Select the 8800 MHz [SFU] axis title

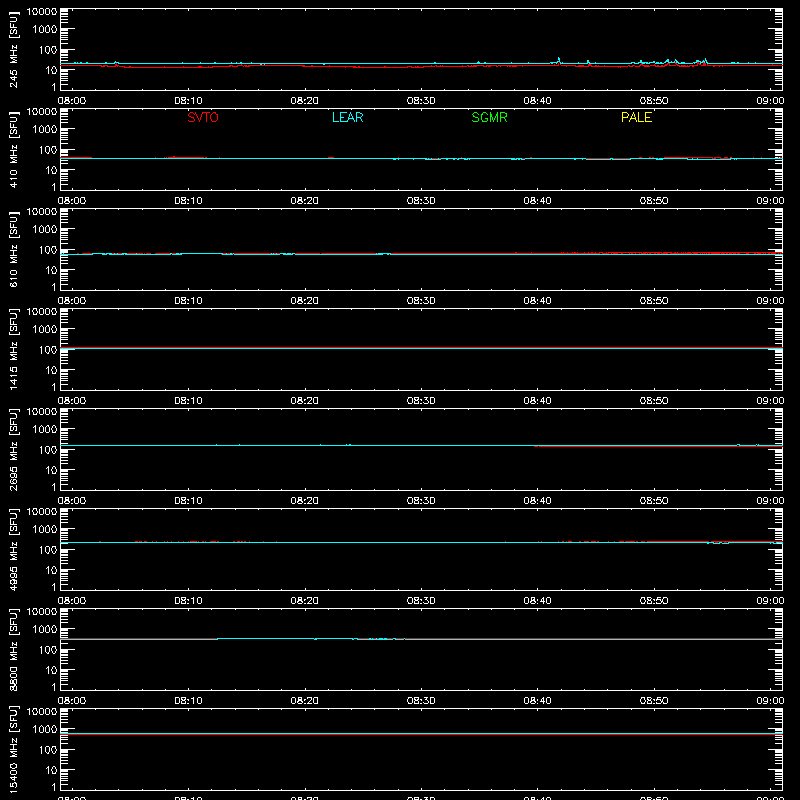click(13, 649)
